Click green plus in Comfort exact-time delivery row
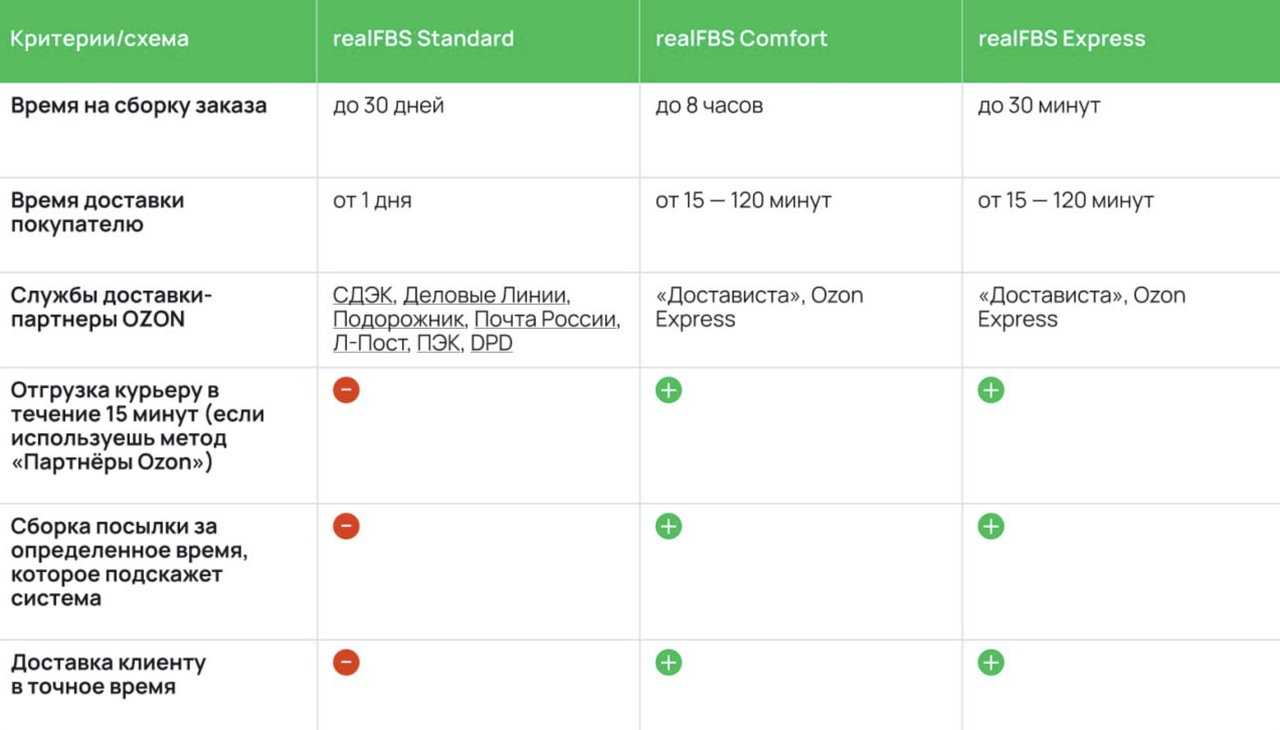The width and height of the screenshot is (1280, 730). point(668,662)
